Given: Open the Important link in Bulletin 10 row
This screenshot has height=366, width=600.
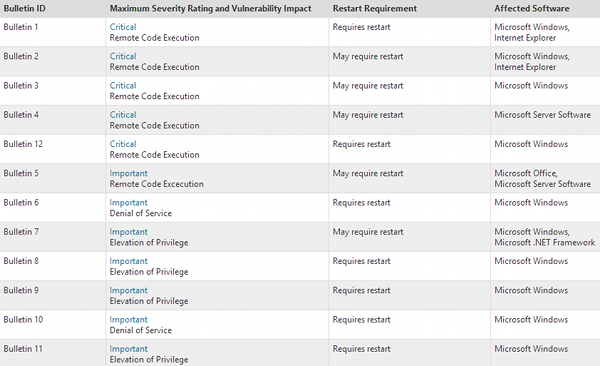Looking at the screenshot, I should tap(129, 320).
